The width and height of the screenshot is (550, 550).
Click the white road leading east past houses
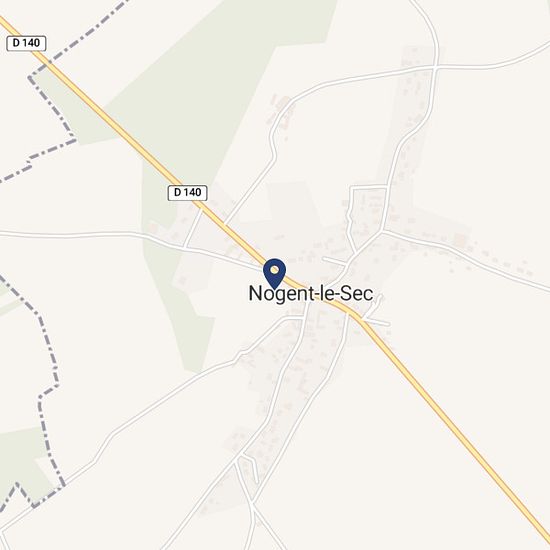click(467, 256)
